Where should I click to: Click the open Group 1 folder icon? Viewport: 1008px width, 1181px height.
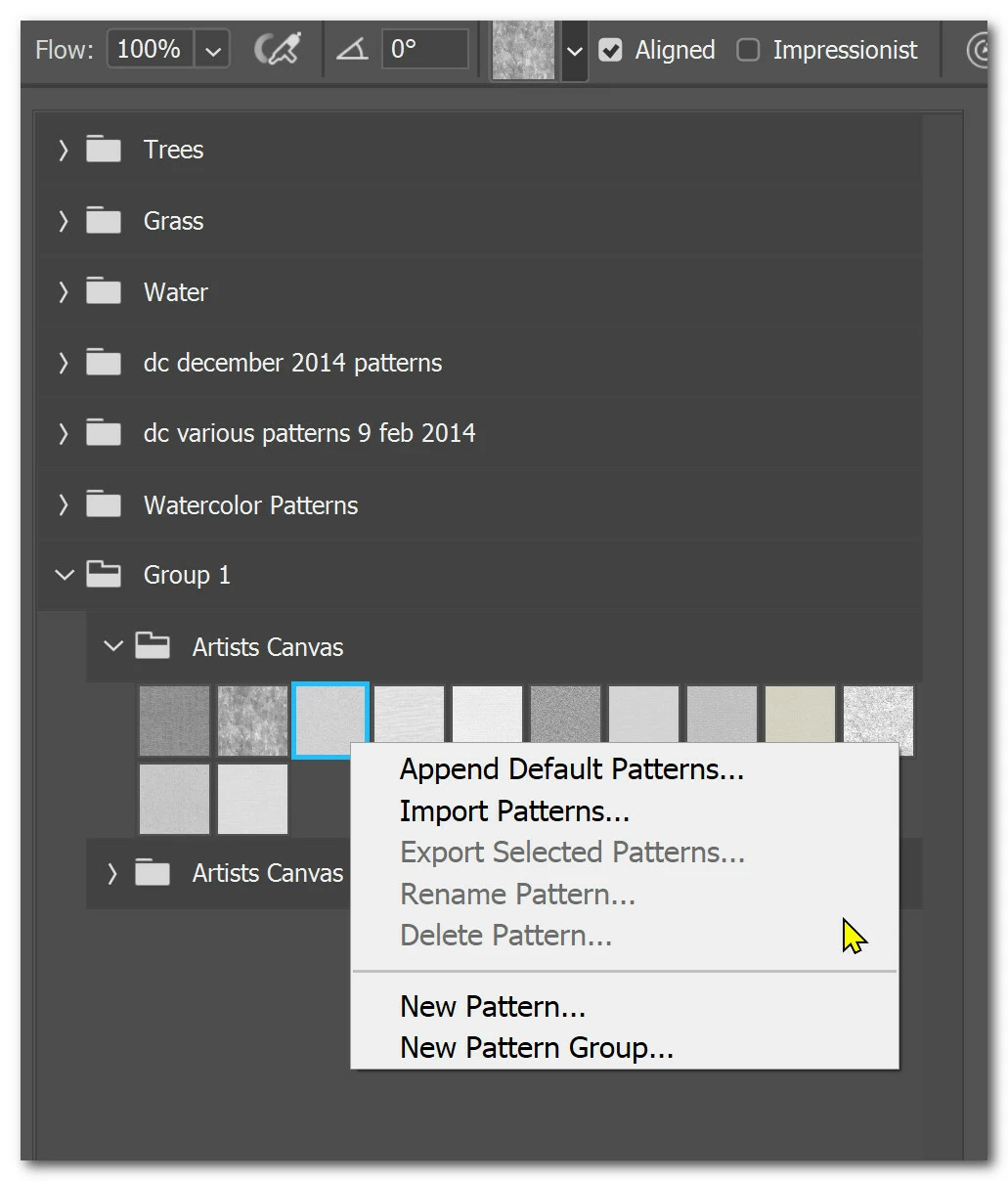103,575
